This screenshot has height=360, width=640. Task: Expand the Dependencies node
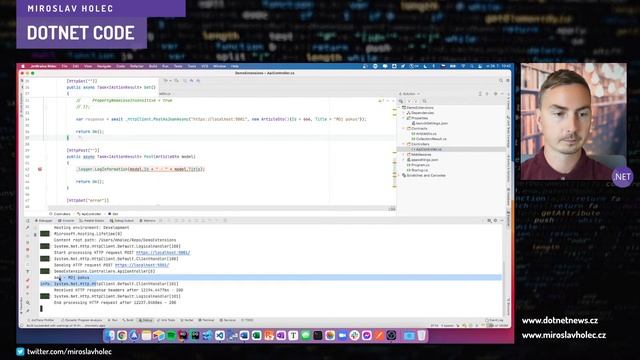pos(404,113)
